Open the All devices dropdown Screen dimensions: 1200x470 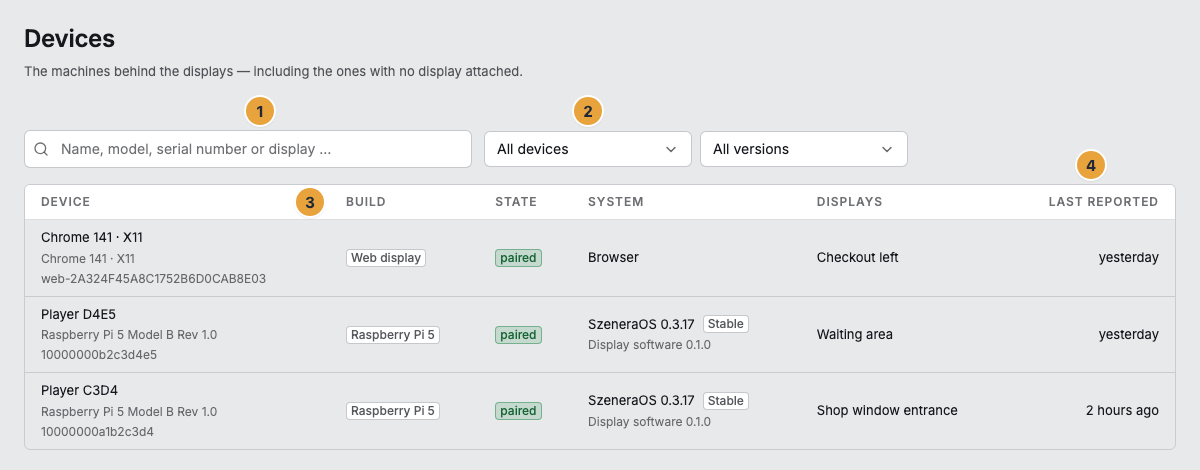pos(588,149)
